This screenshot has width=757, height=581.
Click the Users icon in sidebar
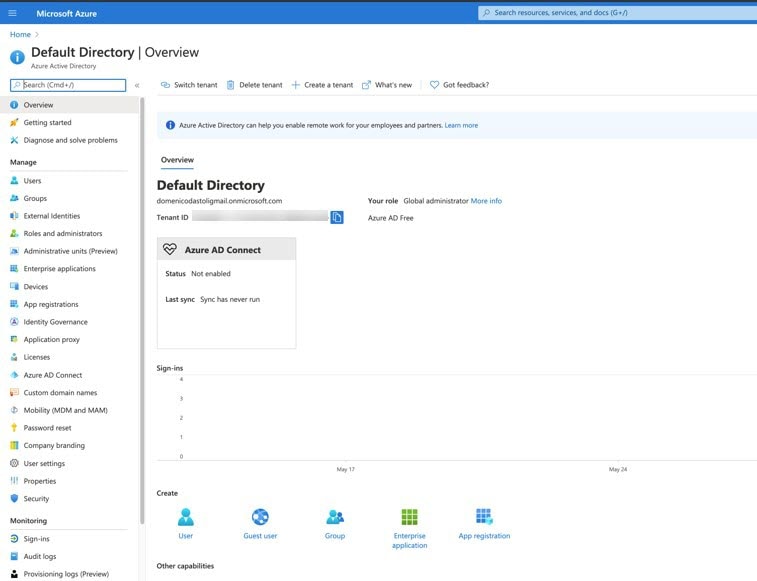pyautogui.click(x=14, y=181)
